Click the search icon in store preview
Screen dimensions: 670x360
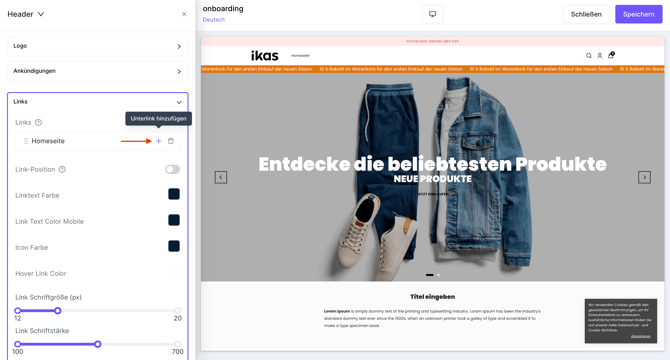[x=589, y=56]
